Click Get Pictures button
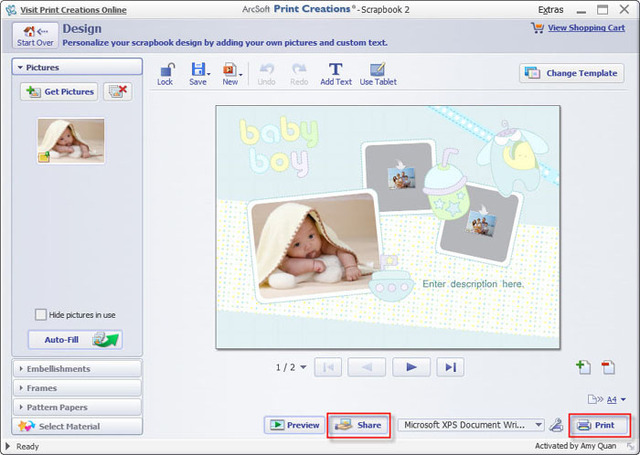This screenshot has width=640, height=455. pos(59,91)
